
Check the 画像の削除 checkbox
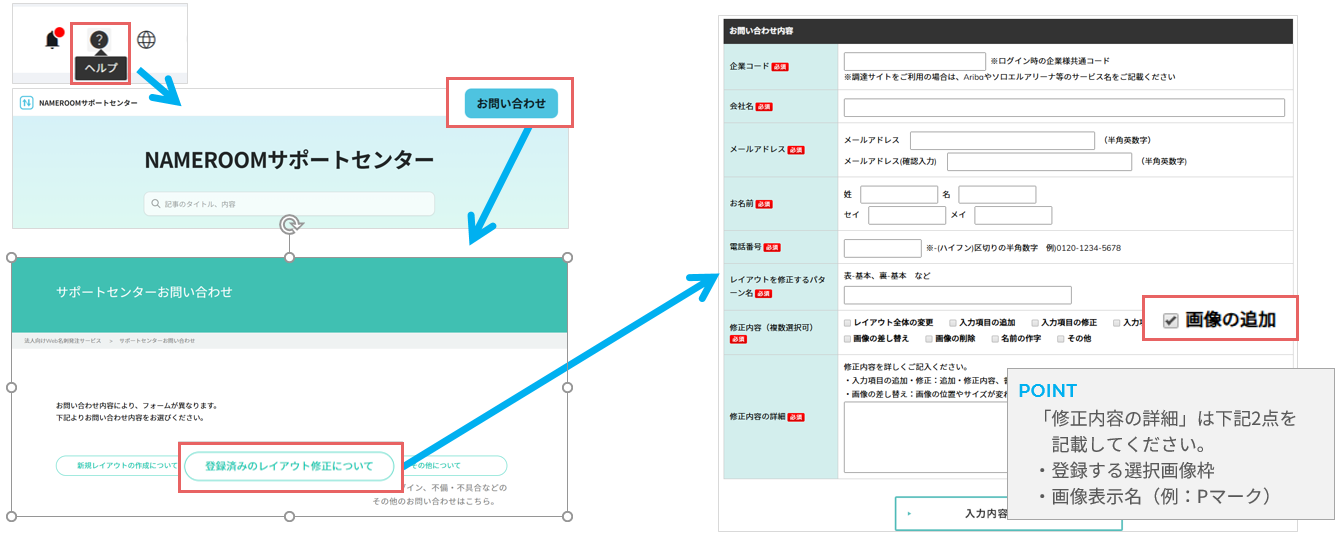tap(929, 339)
